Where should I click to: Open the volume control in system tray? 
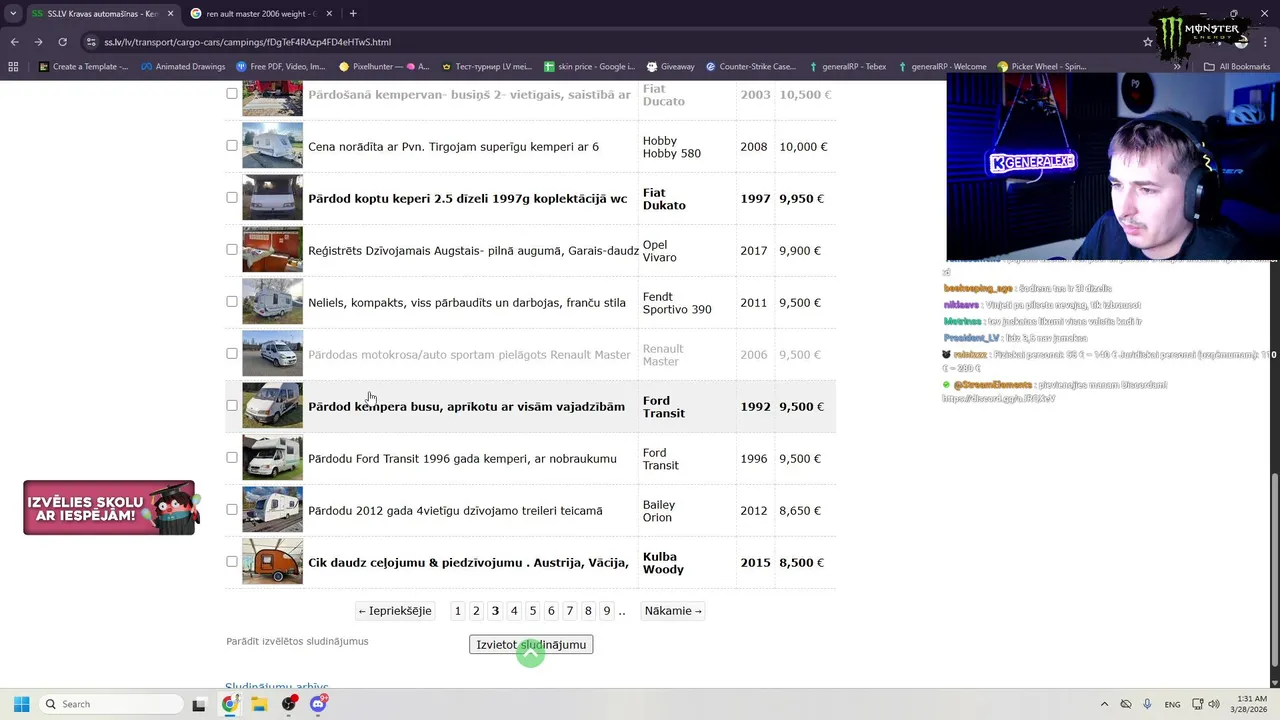[x=1214, y=704]
